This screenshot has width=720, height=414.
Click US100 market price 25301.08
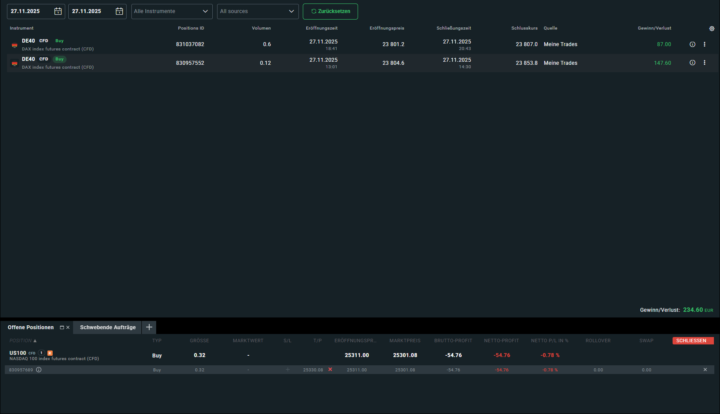coord(405,355)
